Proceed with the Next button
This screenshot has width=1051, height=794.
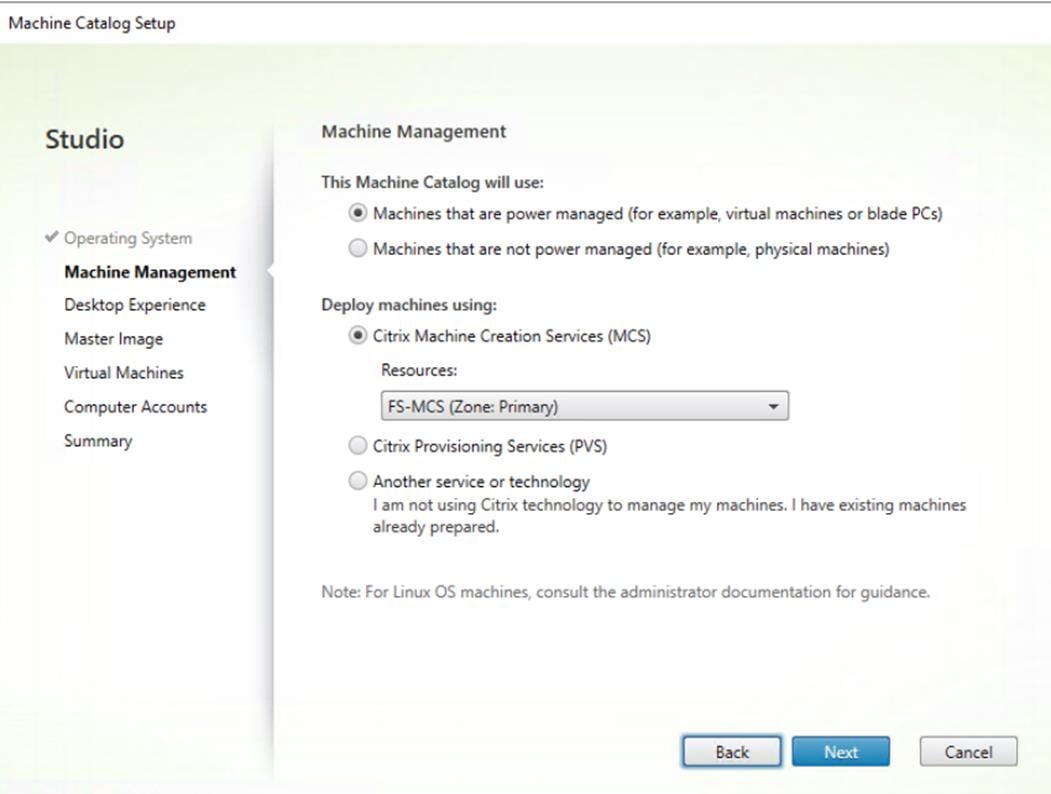point(841,752)
